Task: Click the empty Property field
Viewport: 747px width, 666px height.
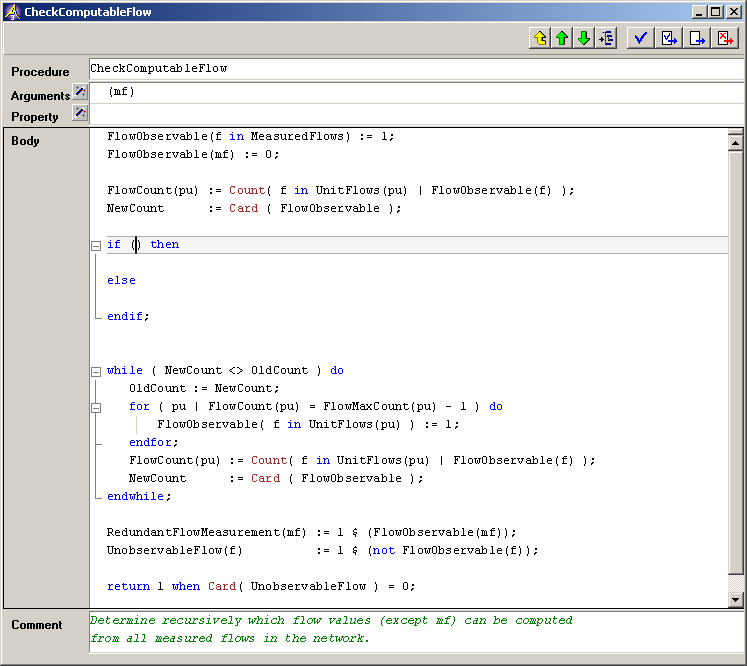Action: click(x=416, y=115)
